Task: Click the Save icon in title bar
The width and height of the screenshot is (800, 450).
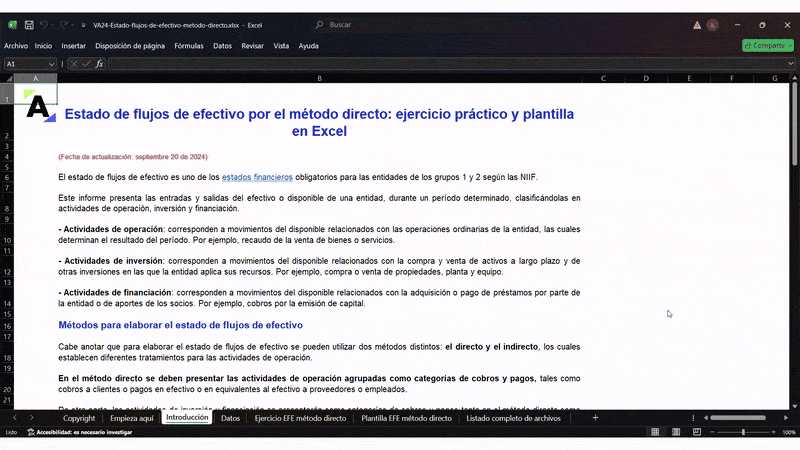Action: [29, 24]
